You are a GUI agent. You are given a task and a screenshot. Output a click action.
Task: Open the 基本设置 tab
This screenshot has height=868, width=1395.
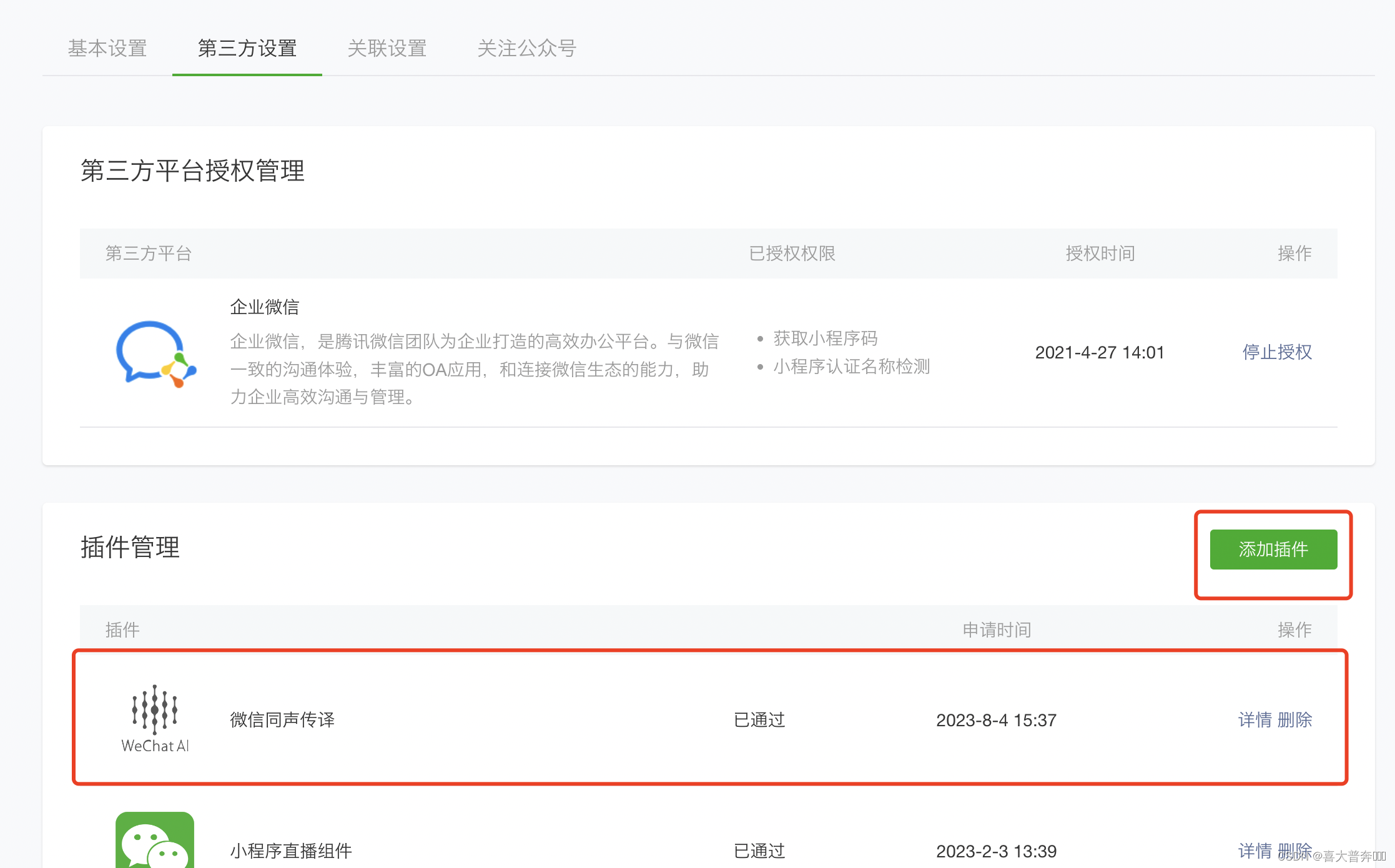pyautogui.click(x=107, y=48)
